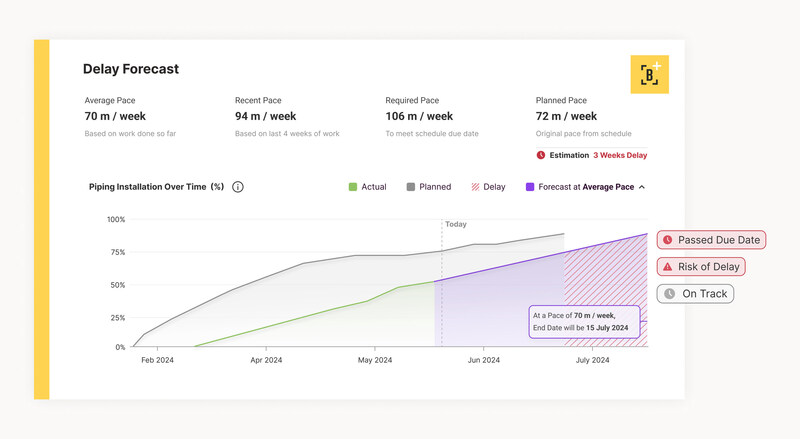The height and width of the screenshot is (439, 800).
Task: Open the Average Pace forecast selector
Action: [609, 187]
